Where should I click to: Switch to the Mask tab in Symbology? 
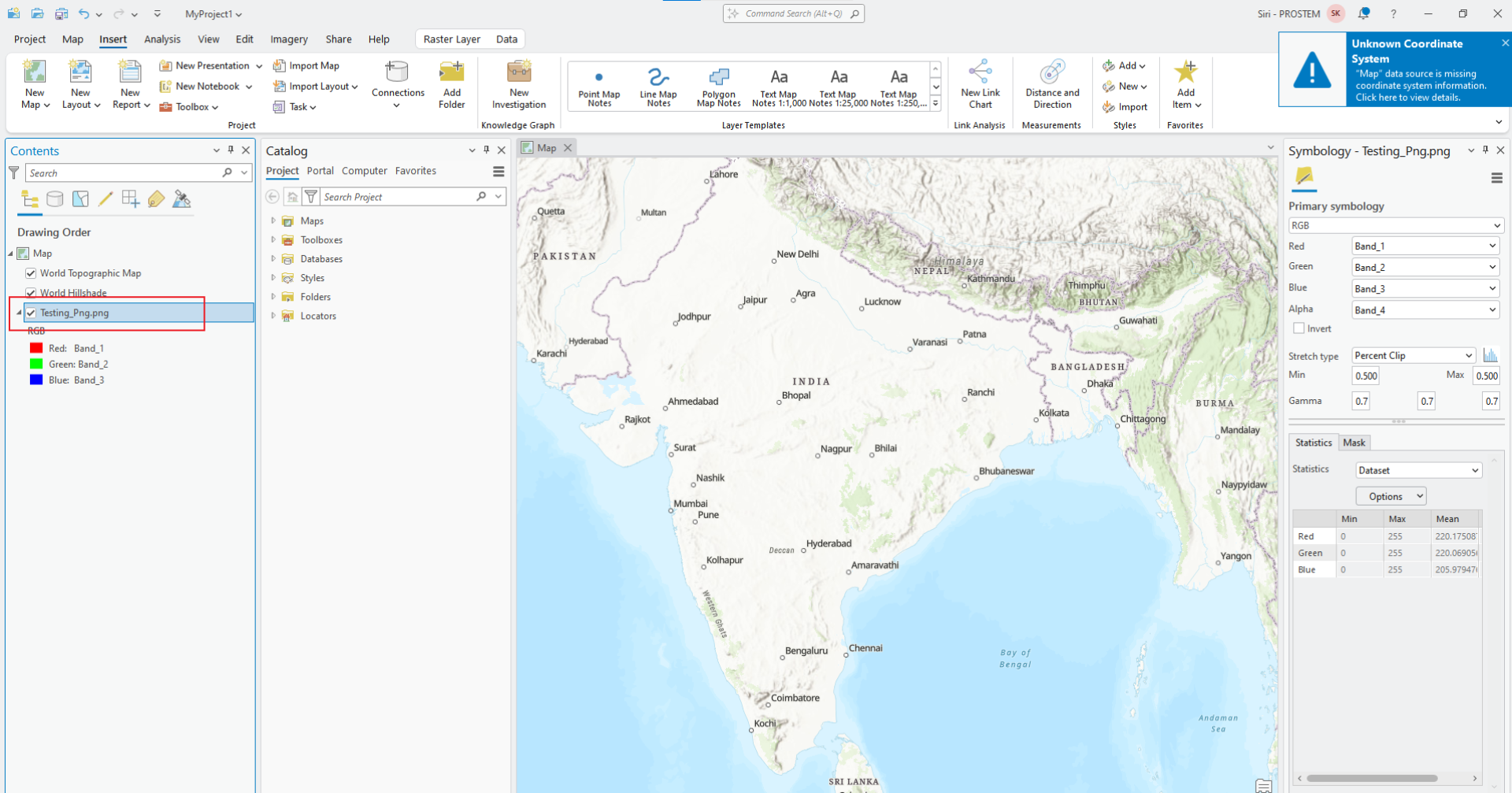click(1354, 443)
